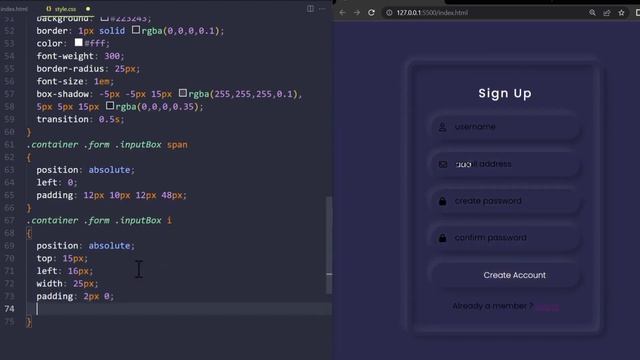Click the share page icon
Screen dimensions: 640x360
pos(607,13)
